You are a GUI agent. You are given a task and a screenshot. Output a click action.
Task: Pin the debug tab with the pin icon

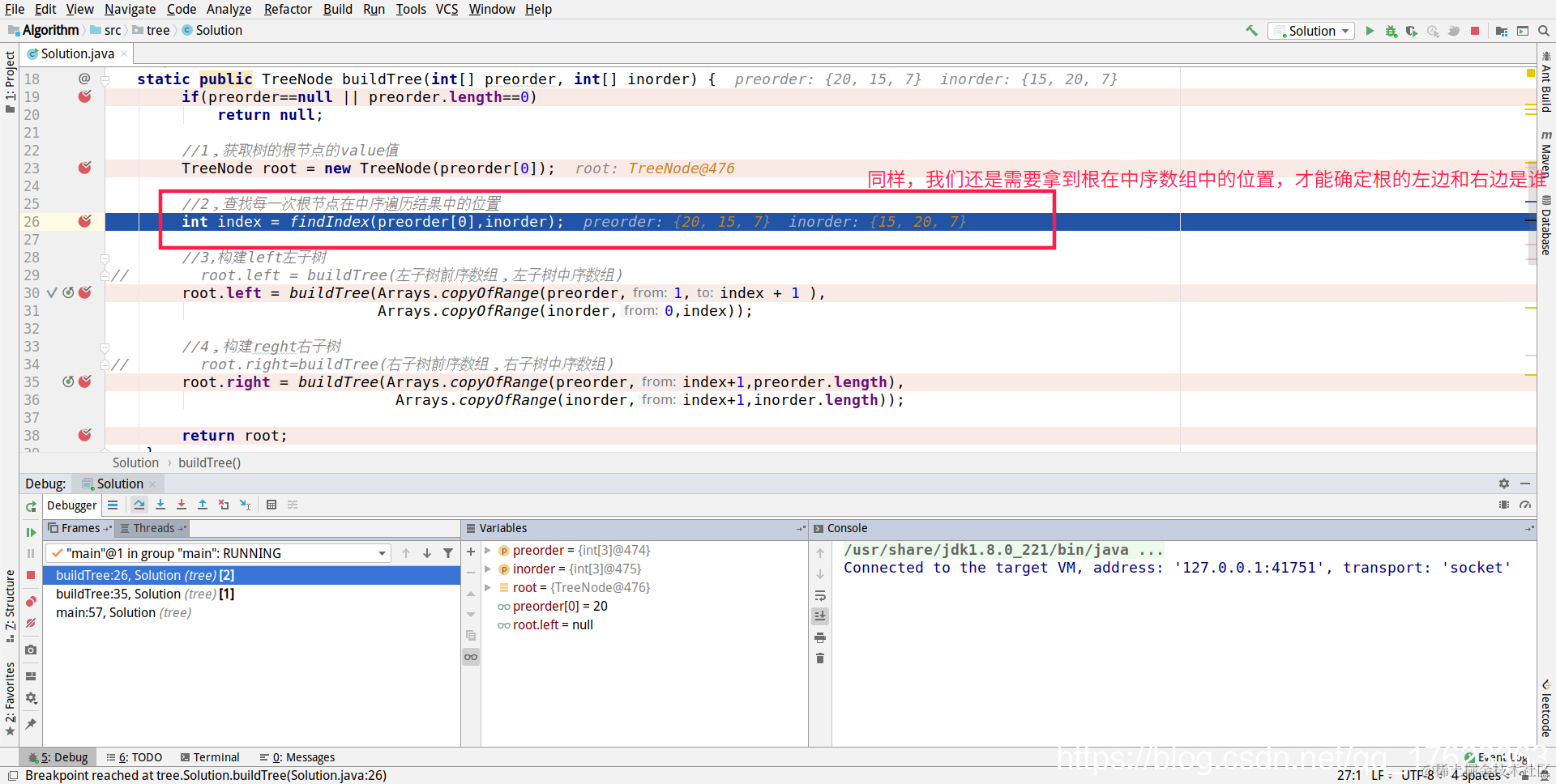click(31, 723)
